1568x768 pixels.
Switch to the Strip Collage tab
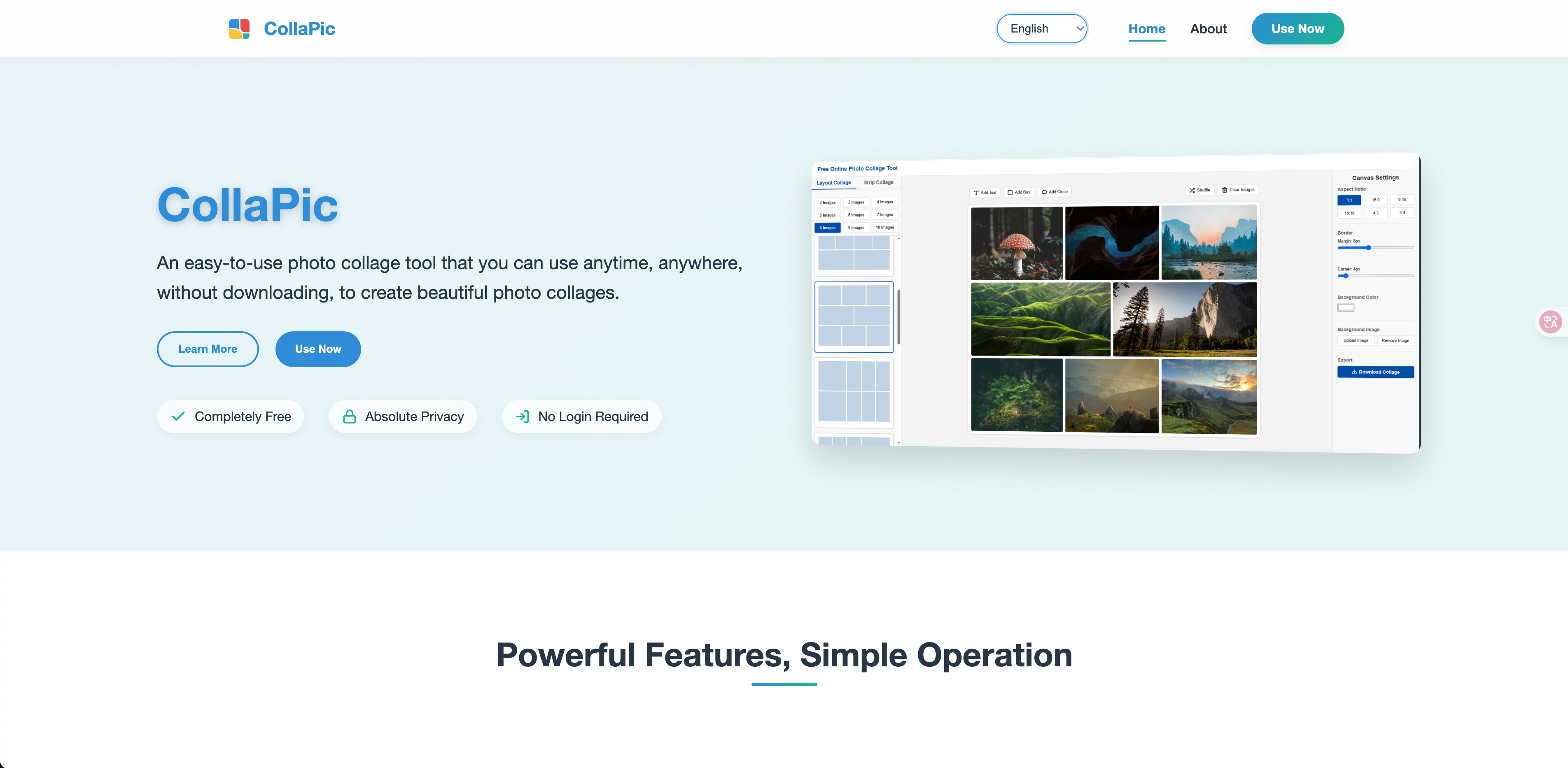878,183
